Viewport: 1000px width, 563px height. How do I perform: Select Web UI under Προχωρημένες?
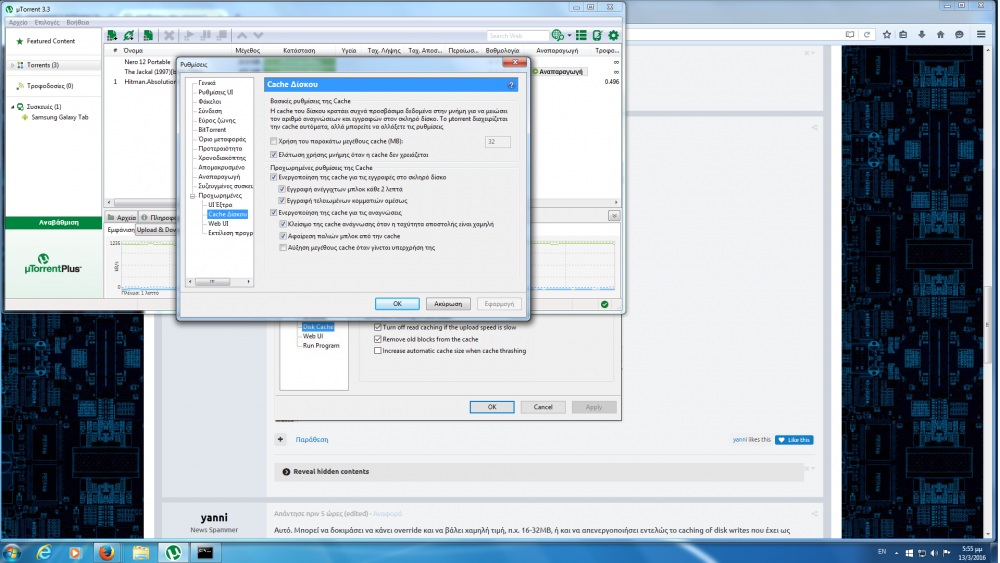click(x=218, y=224)
